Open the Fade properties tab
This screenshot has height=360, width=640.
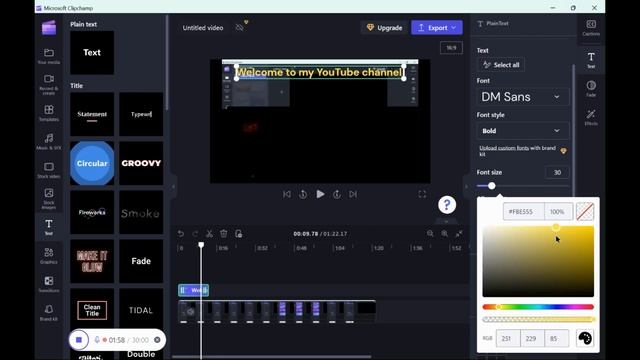[591, 89]
